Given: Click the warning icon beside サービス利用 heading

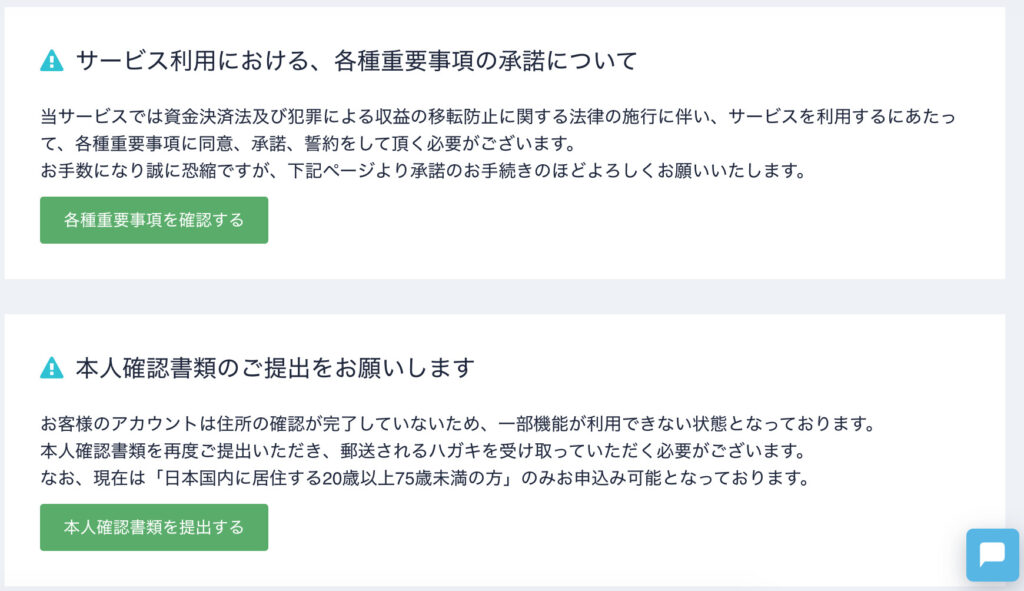Looking at the screenshot, I should tap(52, 61).
